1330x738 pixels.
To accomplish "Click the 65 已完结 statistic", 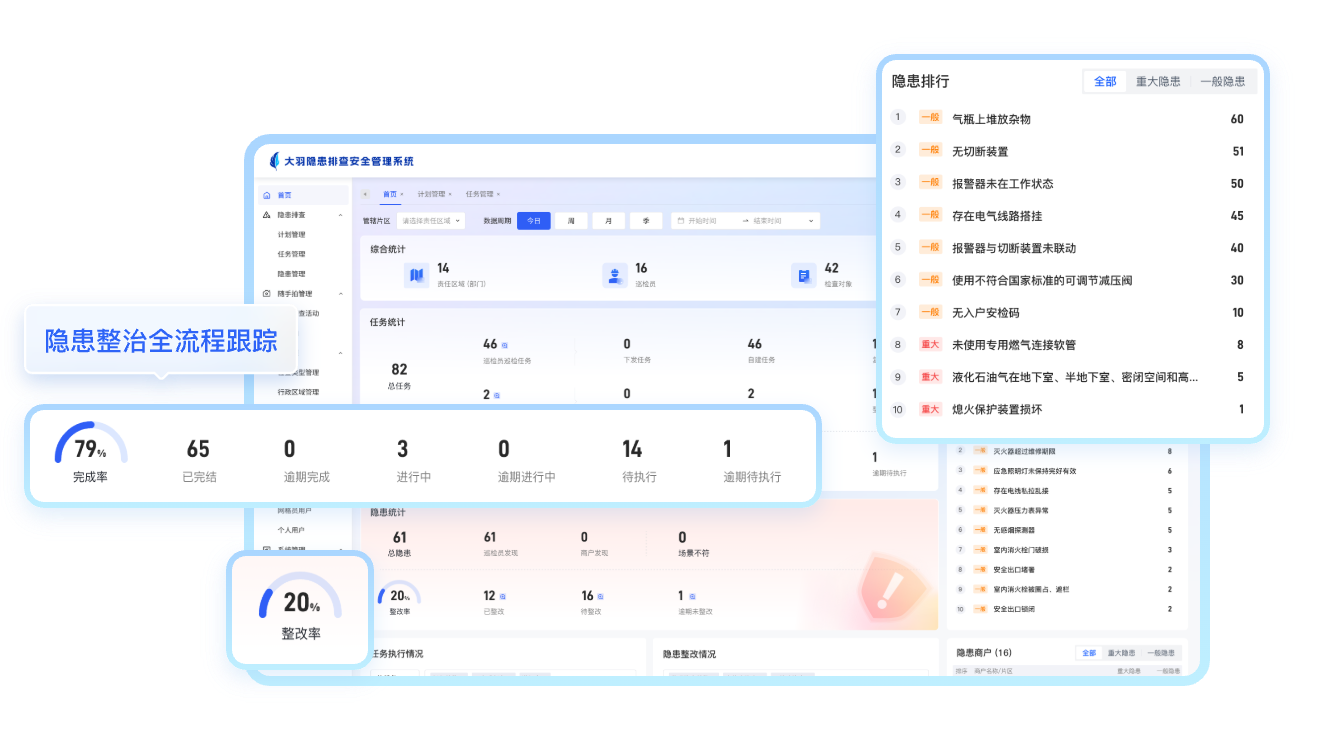I will (x=199, y=459).
